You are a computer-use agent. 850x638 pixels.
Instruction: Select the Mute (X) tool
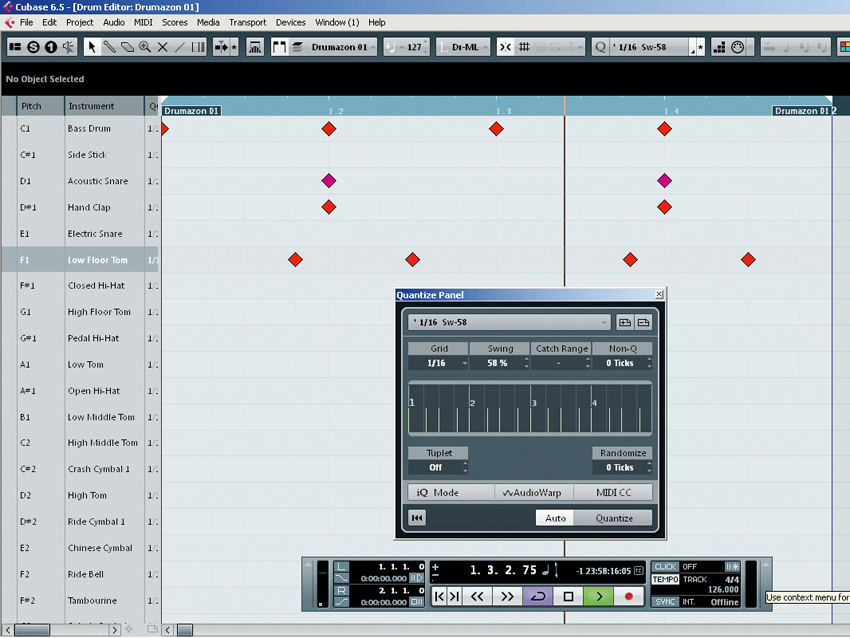[163, 47]
